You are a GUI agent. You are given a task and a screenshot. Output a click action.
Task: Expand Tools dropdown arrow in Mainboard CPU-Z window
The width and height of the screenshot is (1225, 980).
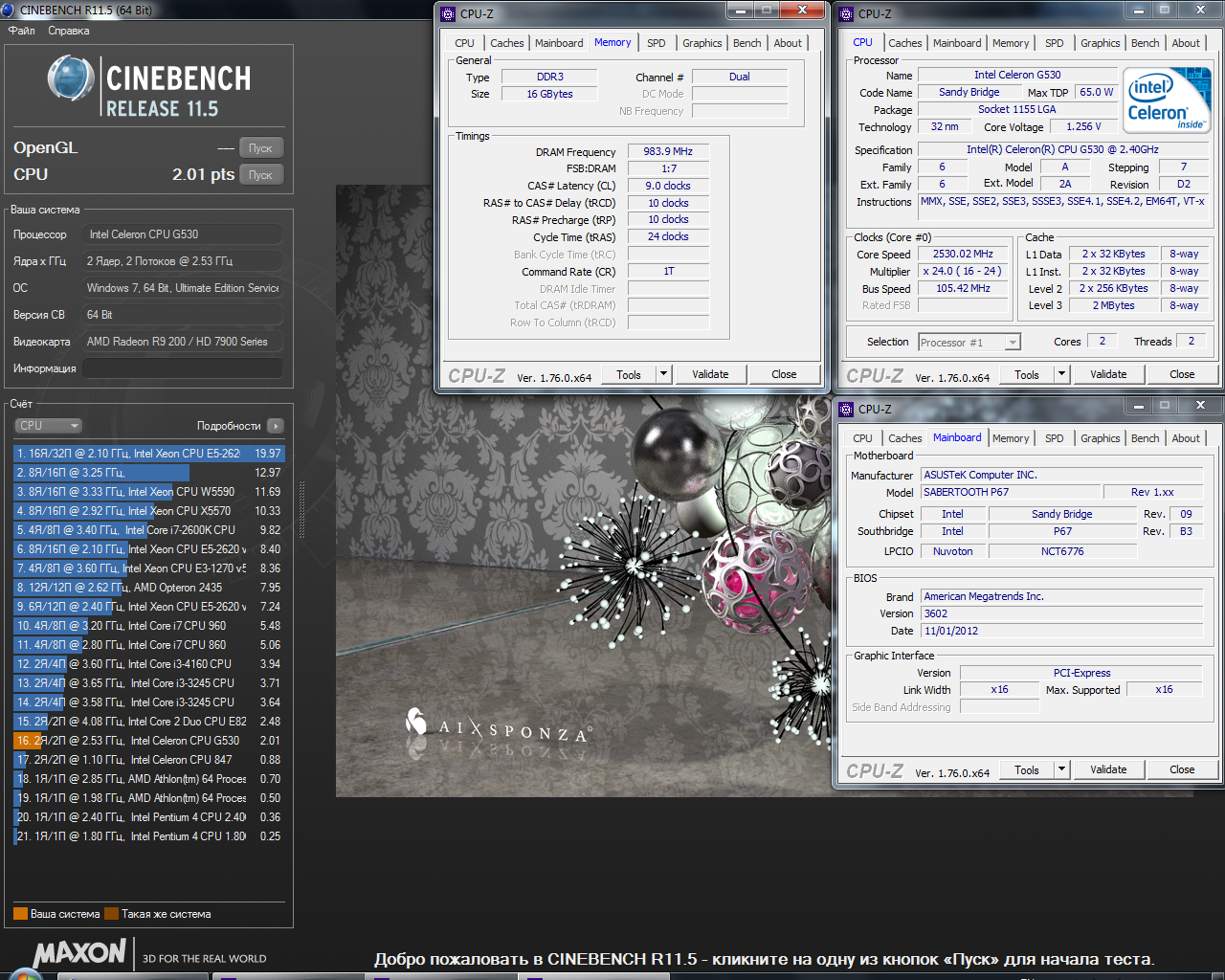tap(1061, 769)
